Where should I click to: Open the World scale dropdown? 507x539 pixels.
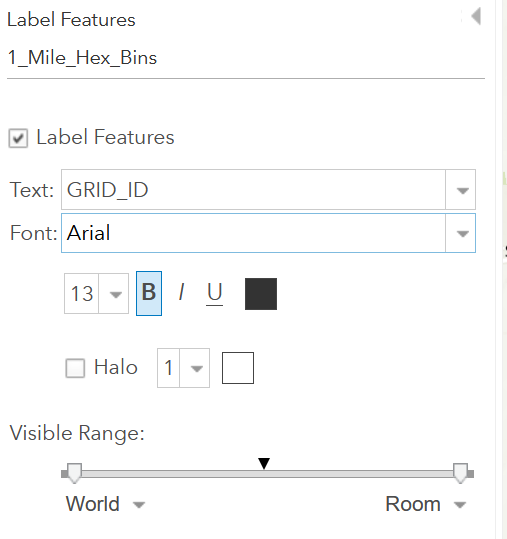coord(139,505)
